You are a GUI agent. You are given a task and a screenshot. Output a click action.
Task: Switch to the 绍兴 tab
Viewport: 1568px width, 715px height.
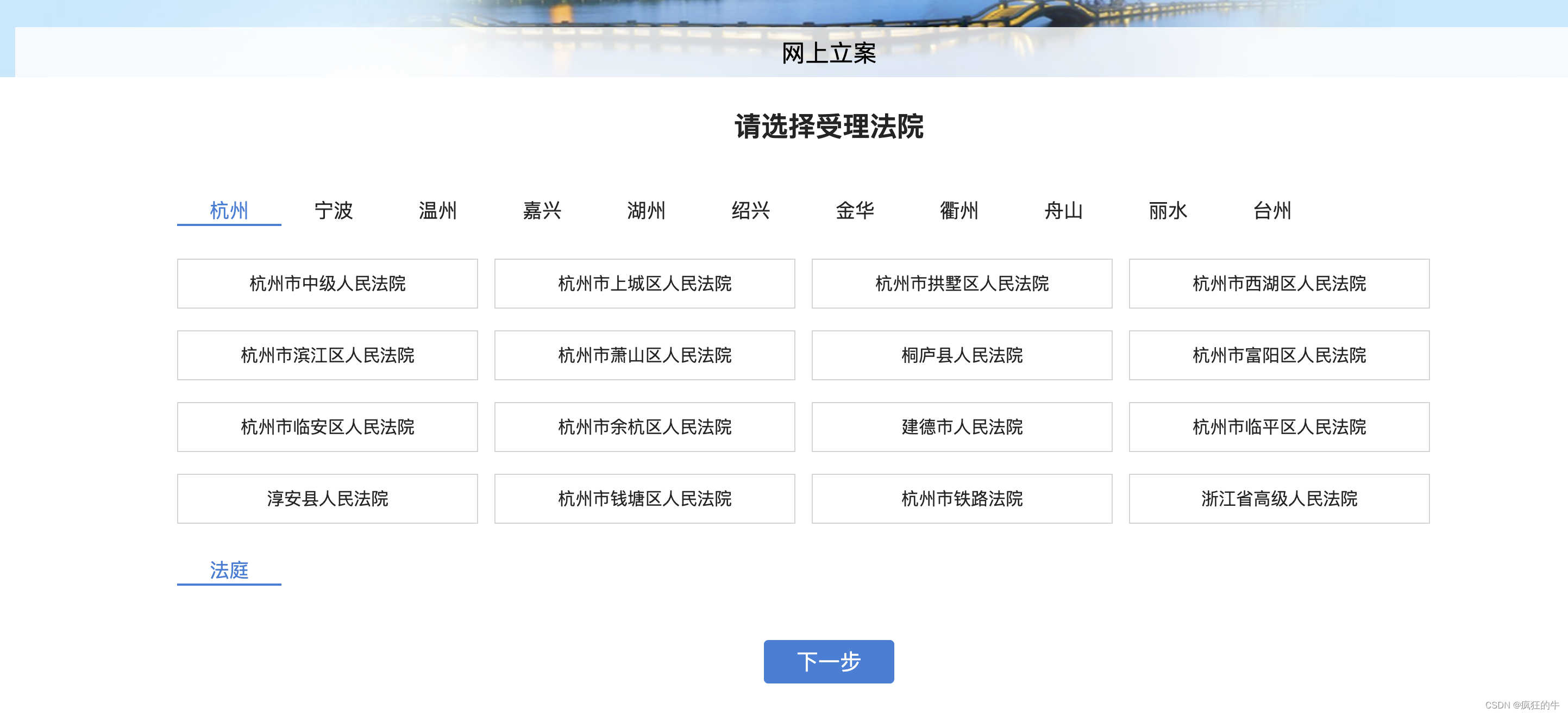(750, 211)
